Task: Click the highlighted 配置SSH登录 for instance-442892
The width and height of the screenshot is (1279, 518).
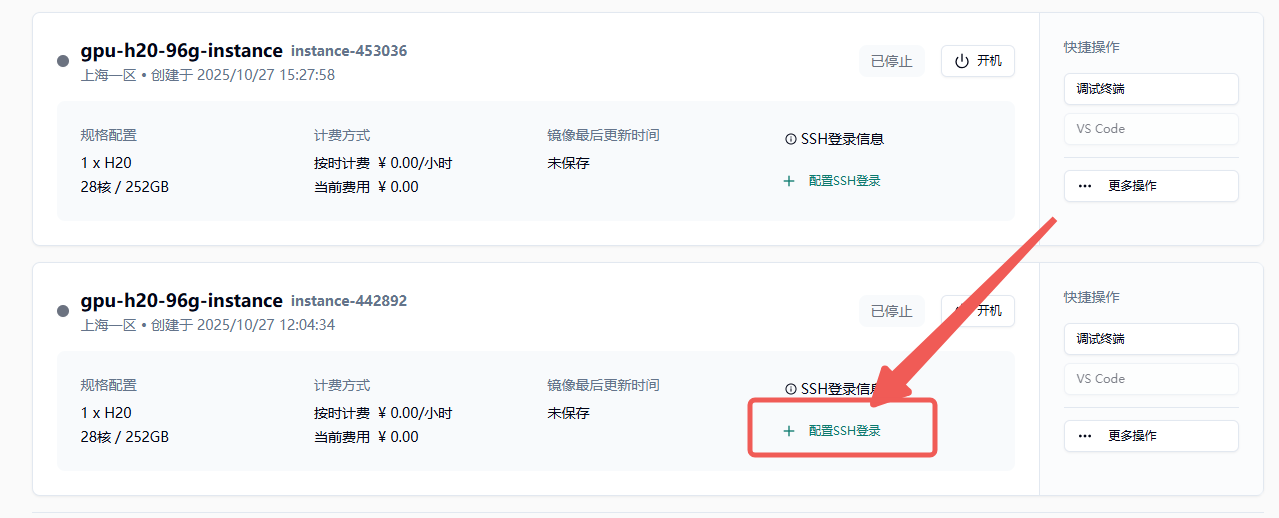Action: pyautogui.click(x=843, y=431)
